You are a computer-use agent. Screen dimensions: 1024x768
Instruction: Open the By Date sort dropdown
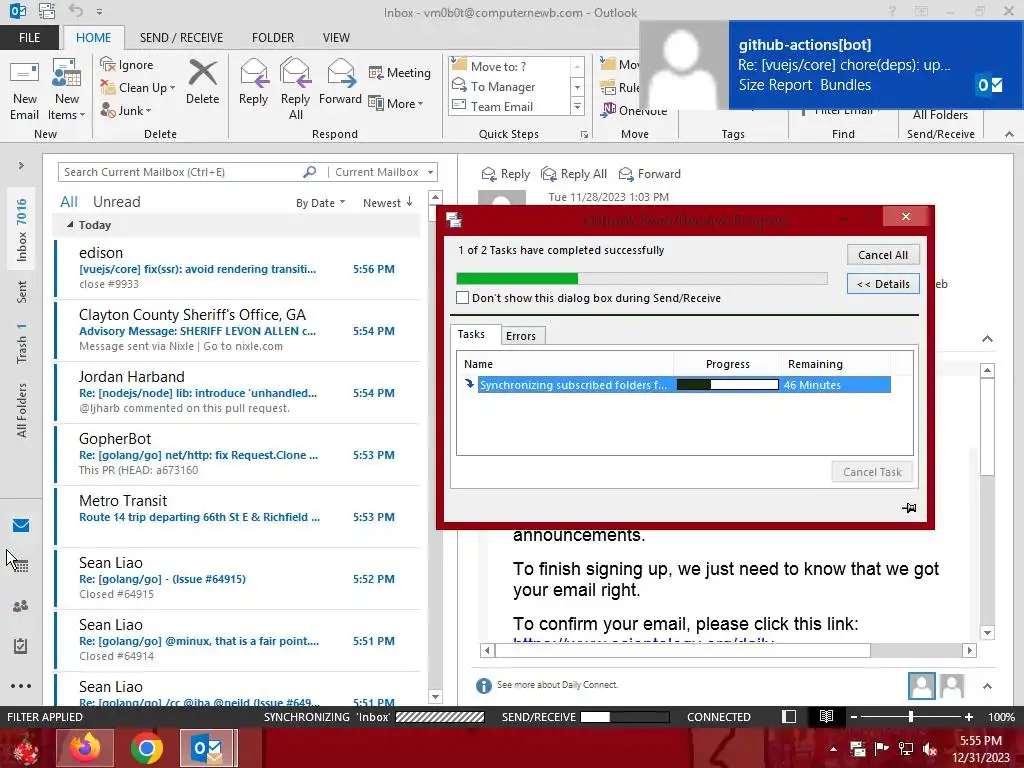pos(320,202)
